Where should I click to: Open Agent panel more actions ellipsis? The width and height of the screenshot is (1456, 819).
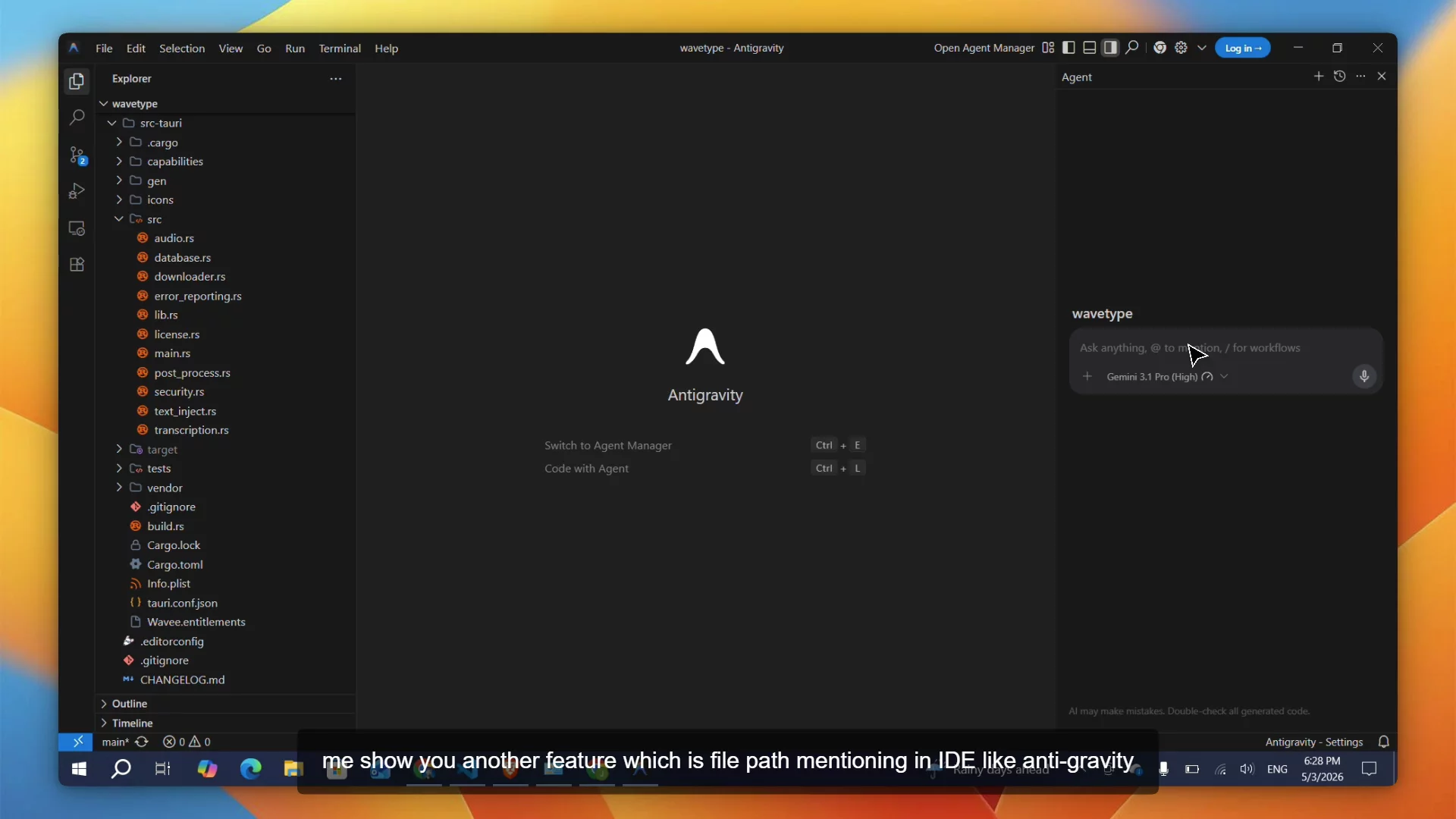pos(1361,77)
